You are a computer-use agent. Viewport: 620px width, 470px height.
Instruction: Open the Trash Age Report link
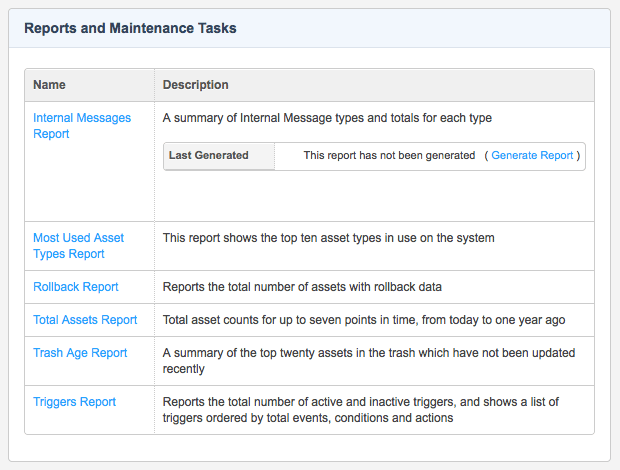coord(80,353)
